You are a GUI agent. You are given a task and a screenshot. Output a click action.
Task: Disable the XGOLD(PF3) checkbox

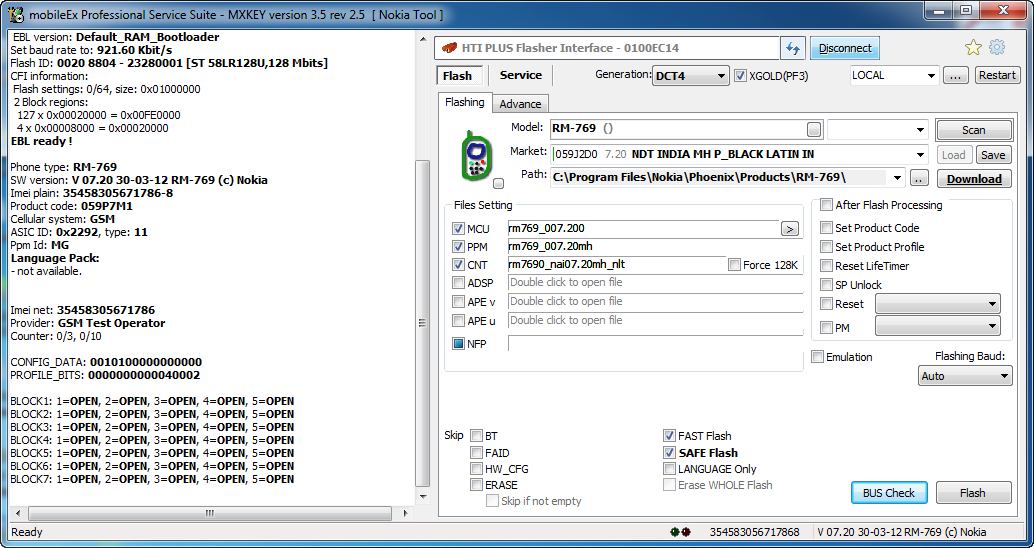740,76
